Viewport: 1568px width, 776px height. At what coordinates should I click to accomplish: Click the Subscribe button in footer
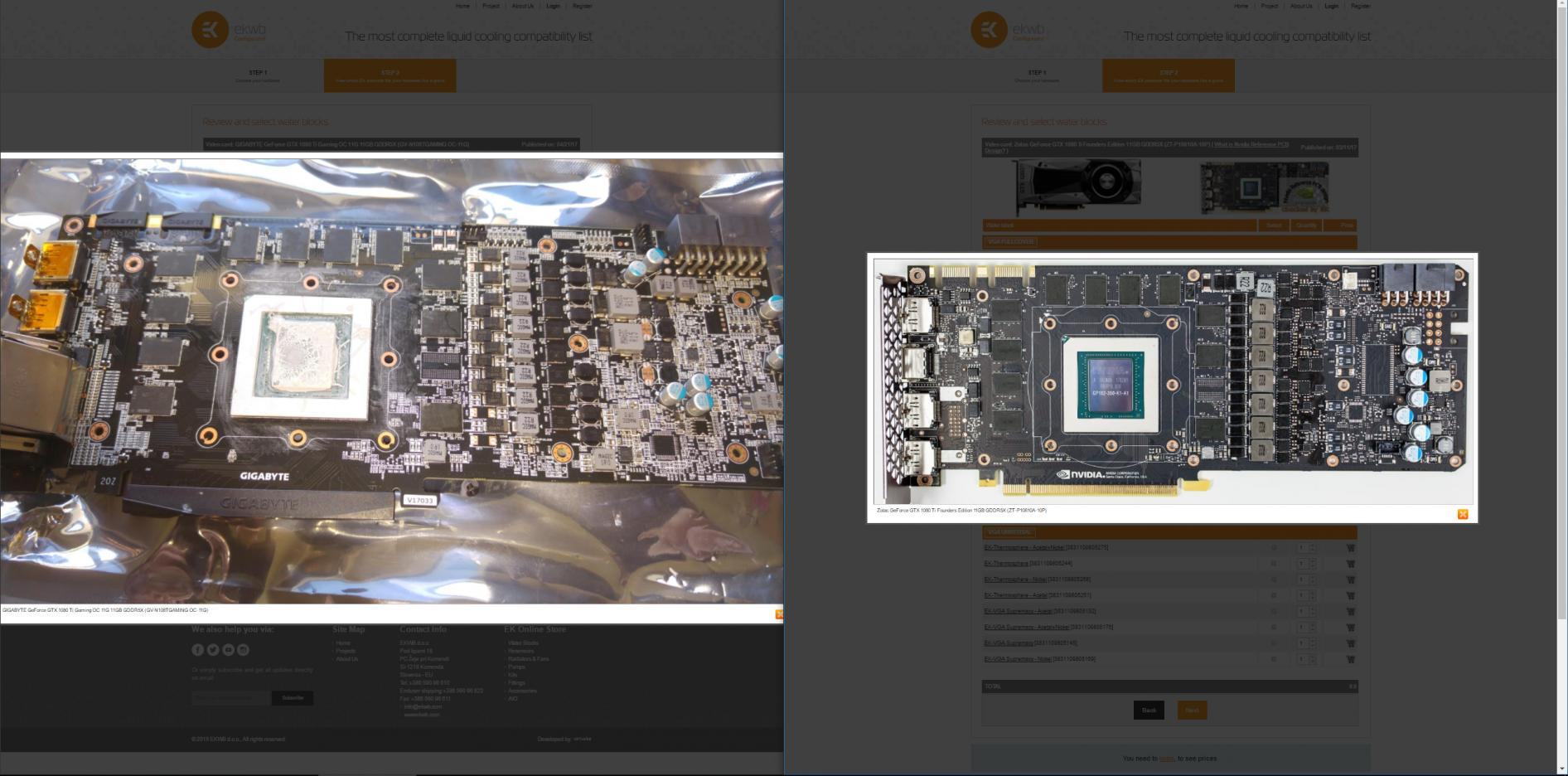point(293,698)
